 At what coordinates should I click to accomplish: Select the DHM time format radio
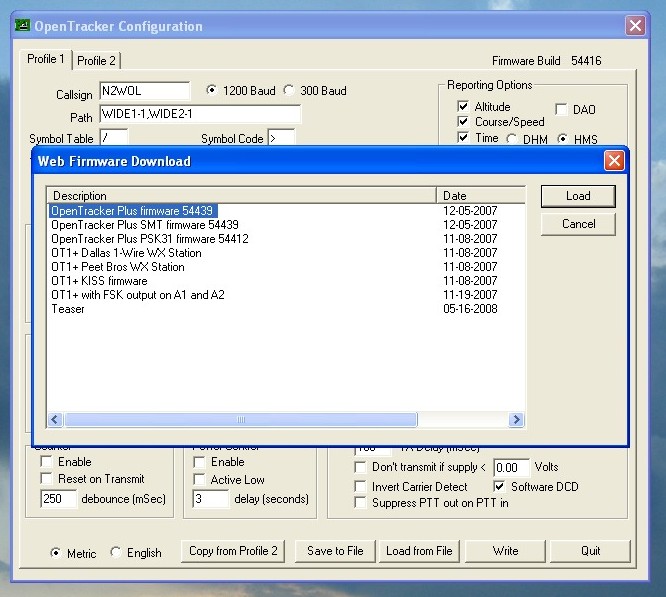click(512, 139)
